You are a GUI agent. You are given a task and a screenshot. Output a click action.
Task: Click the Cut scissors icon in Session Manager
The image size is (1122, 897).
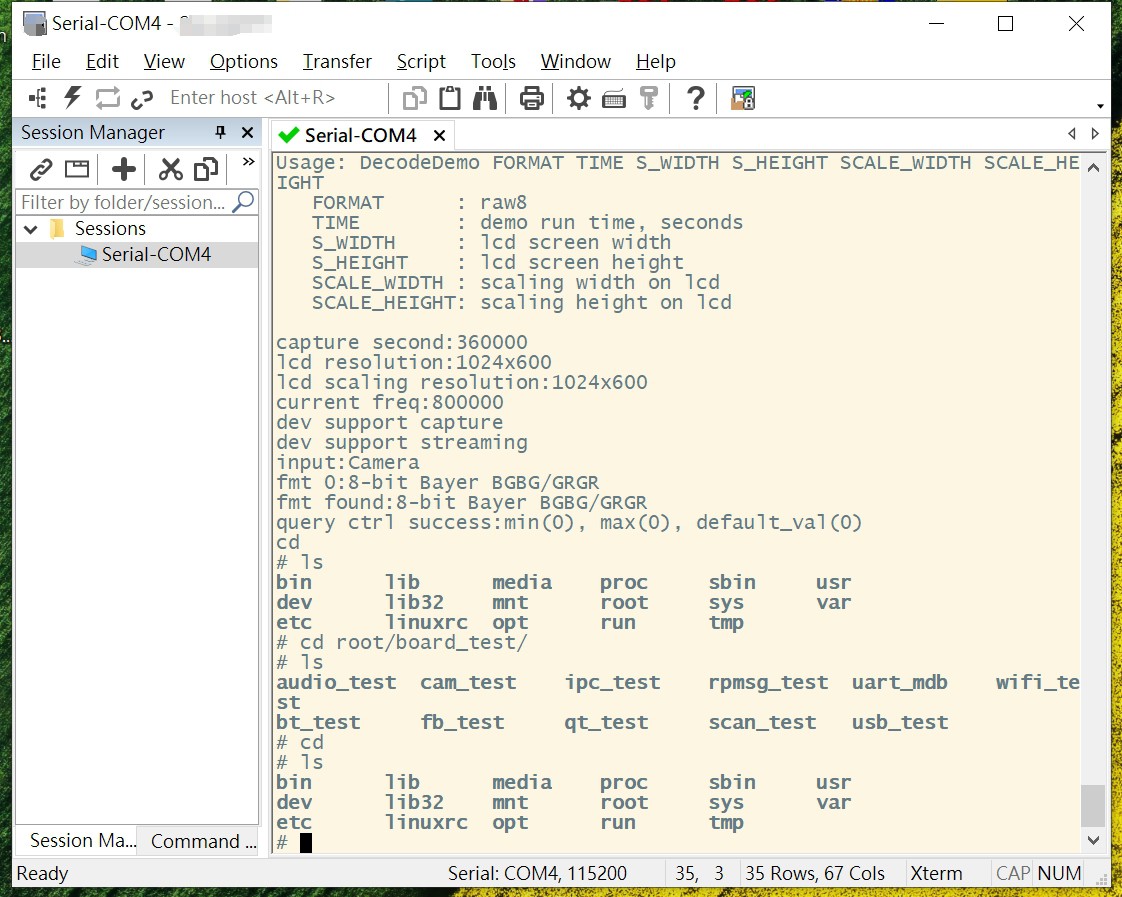coord(171,169)
